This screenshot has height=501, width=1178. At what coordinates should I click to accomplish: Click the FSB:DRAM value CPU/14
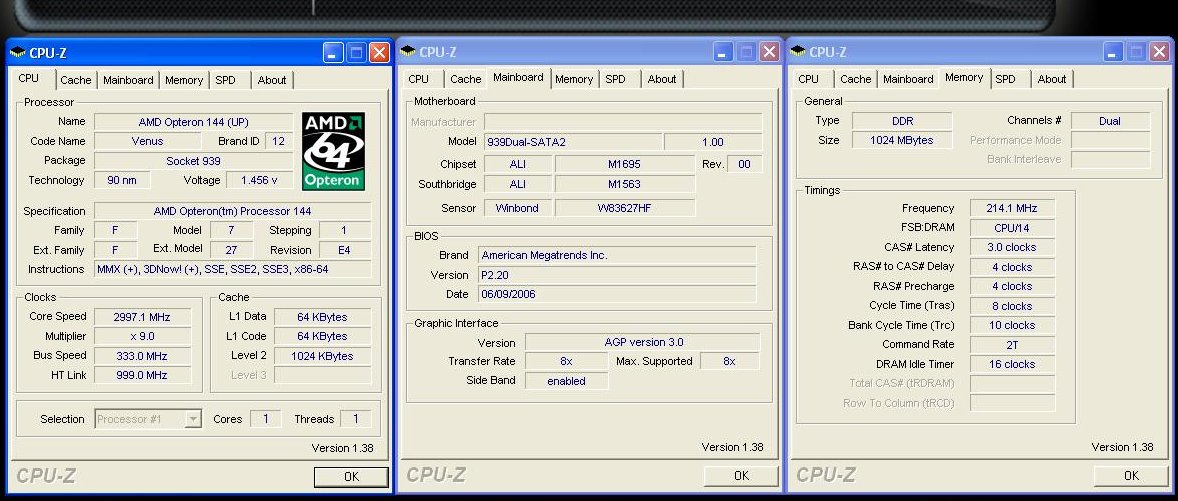click(x=1011, y=228)
